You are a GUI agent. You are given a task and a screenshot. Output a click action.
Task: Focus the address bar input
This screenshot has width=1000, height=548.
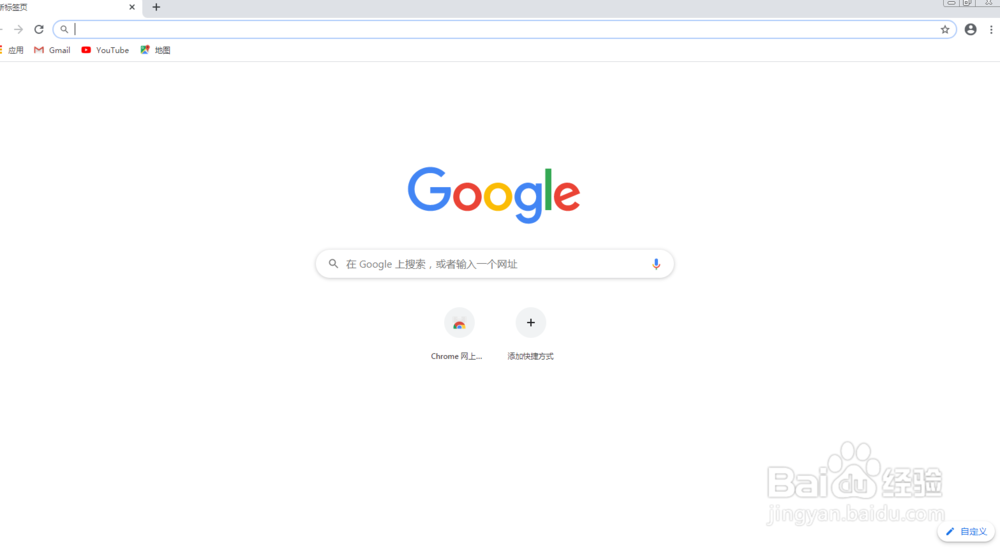504,29
